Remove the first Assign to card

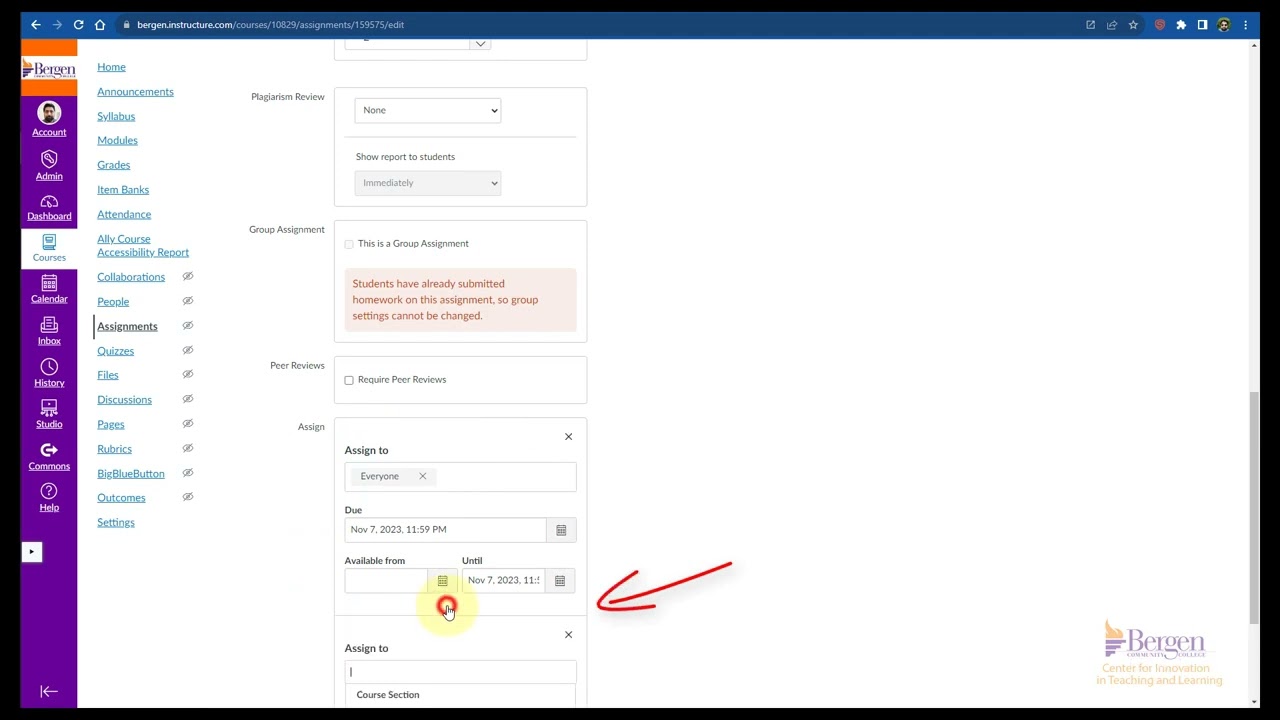tap(568, 437)
